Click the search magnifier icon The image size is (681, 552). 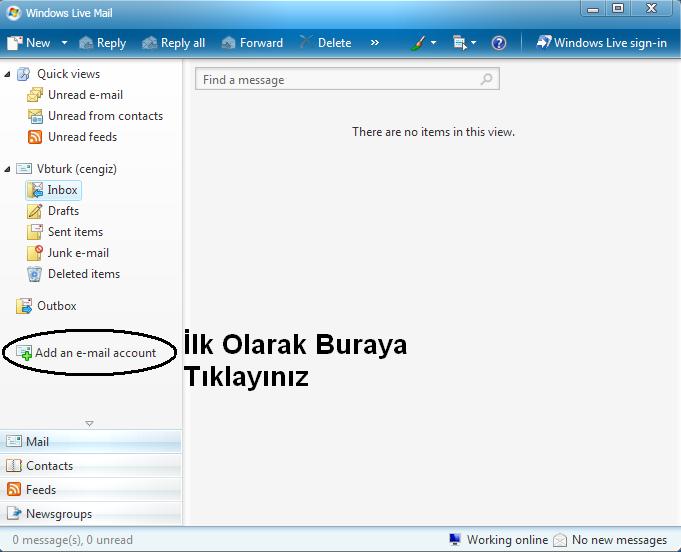(x=486, y=79)
